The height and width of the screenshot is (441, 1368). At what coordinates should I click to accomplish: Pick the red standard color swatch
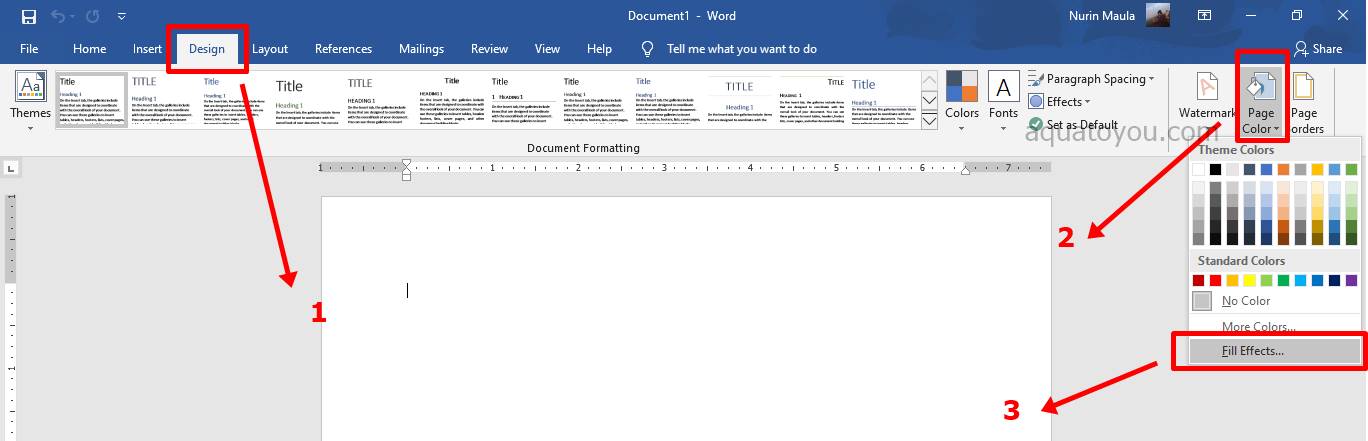[1216, 281]
